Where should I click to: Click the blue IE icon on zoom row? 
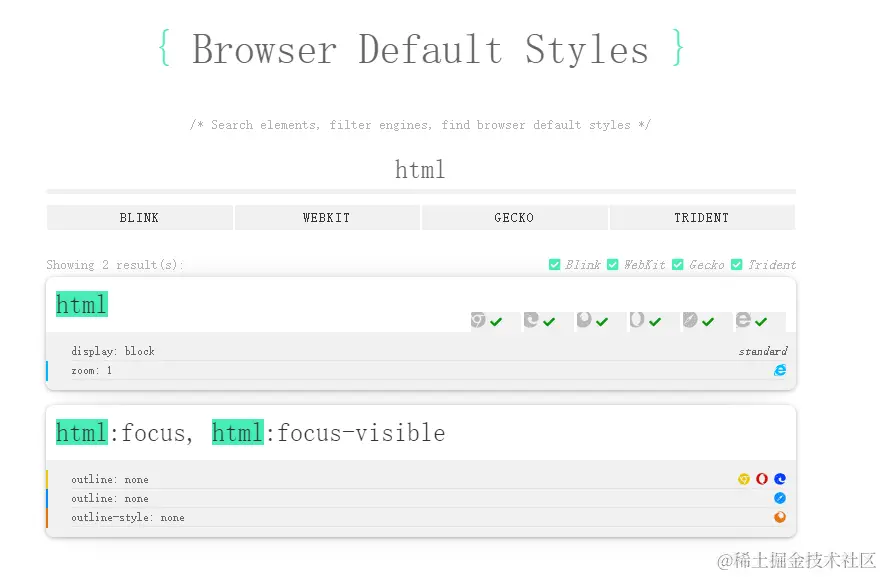click(x=780, y=370)
